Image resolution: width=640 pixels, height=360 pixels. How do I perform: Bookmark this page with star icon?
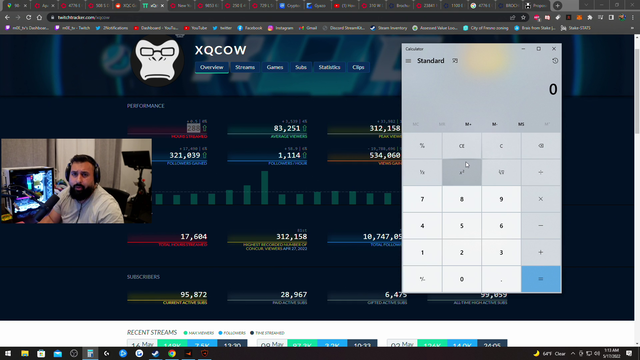(x=523, y=18)
